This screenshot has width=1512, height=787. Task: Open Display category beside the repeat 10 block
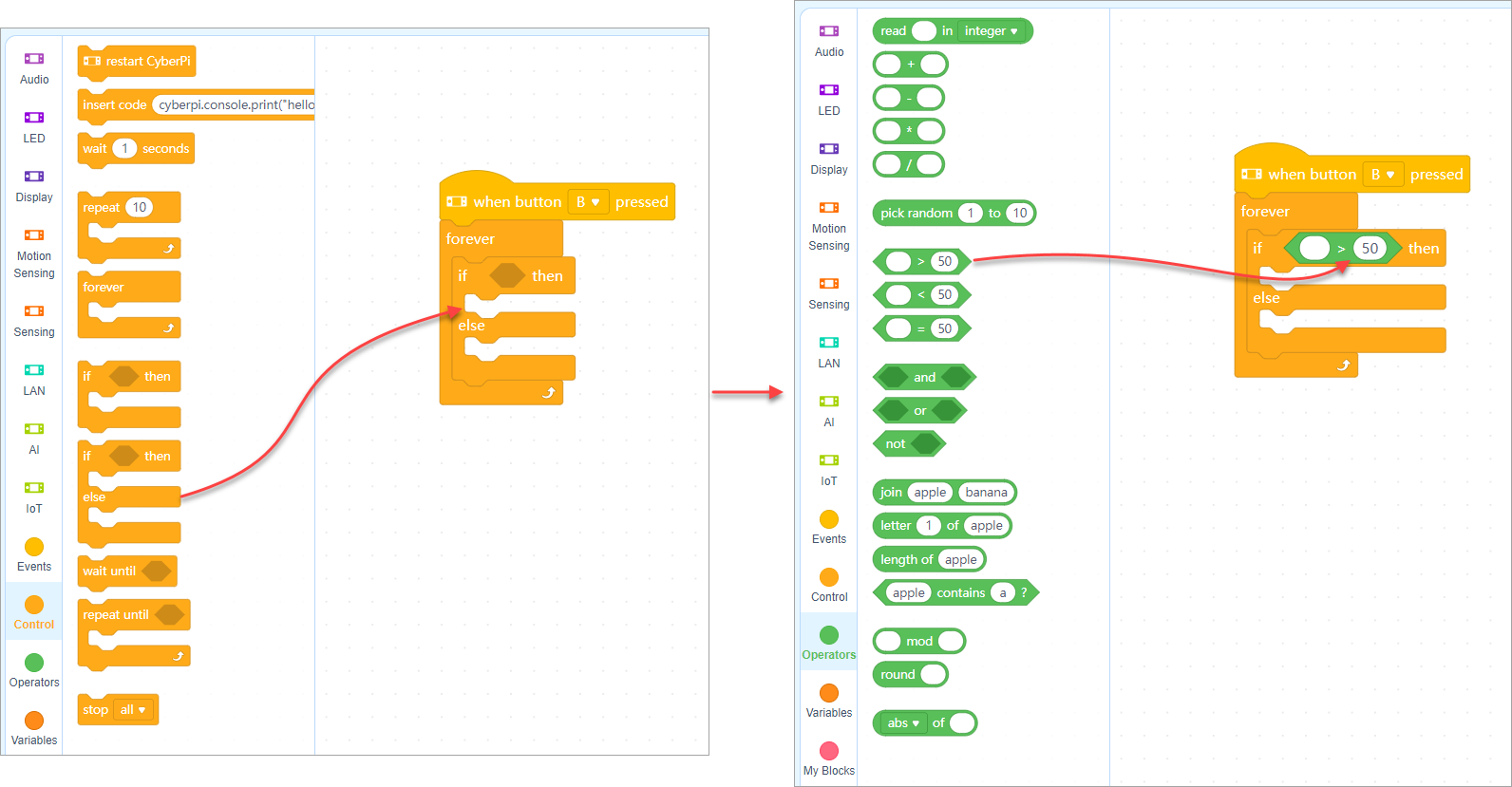(34, 185)
